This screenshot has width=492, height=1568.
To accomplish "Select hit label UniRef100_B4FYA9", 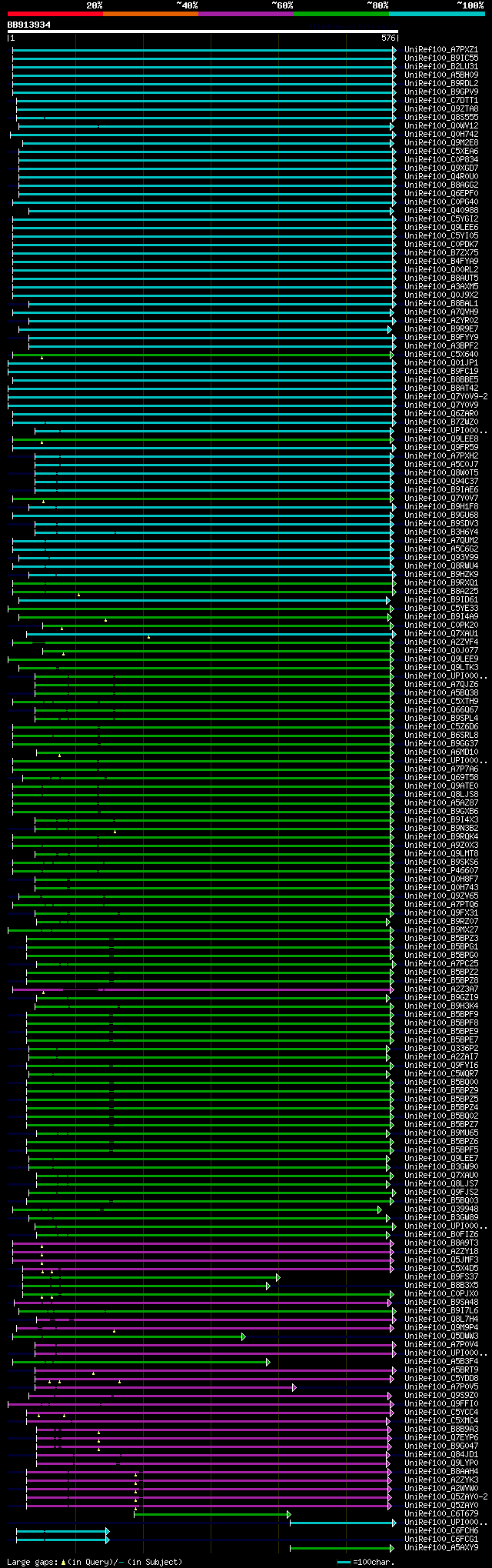I will click(x=441, y=262).
